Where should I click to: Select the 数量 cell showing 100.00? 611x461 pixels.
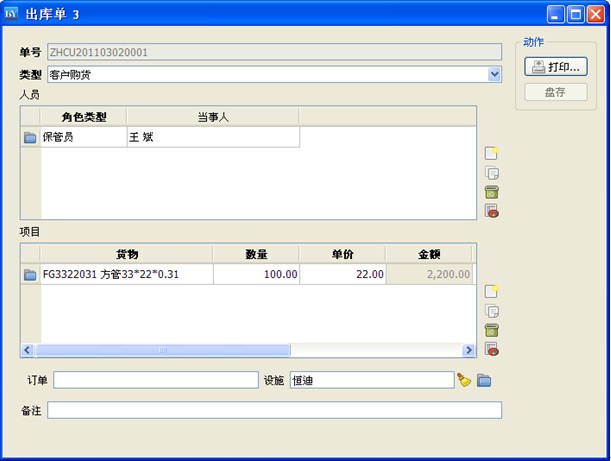256,274
